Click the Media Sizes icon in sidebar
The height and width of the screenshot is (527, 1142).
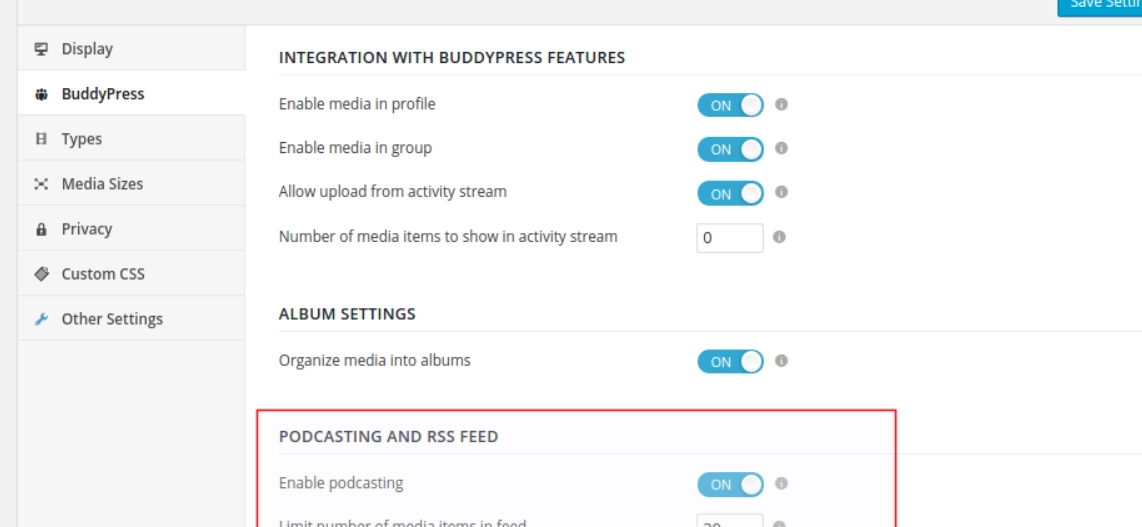point(41,184)
